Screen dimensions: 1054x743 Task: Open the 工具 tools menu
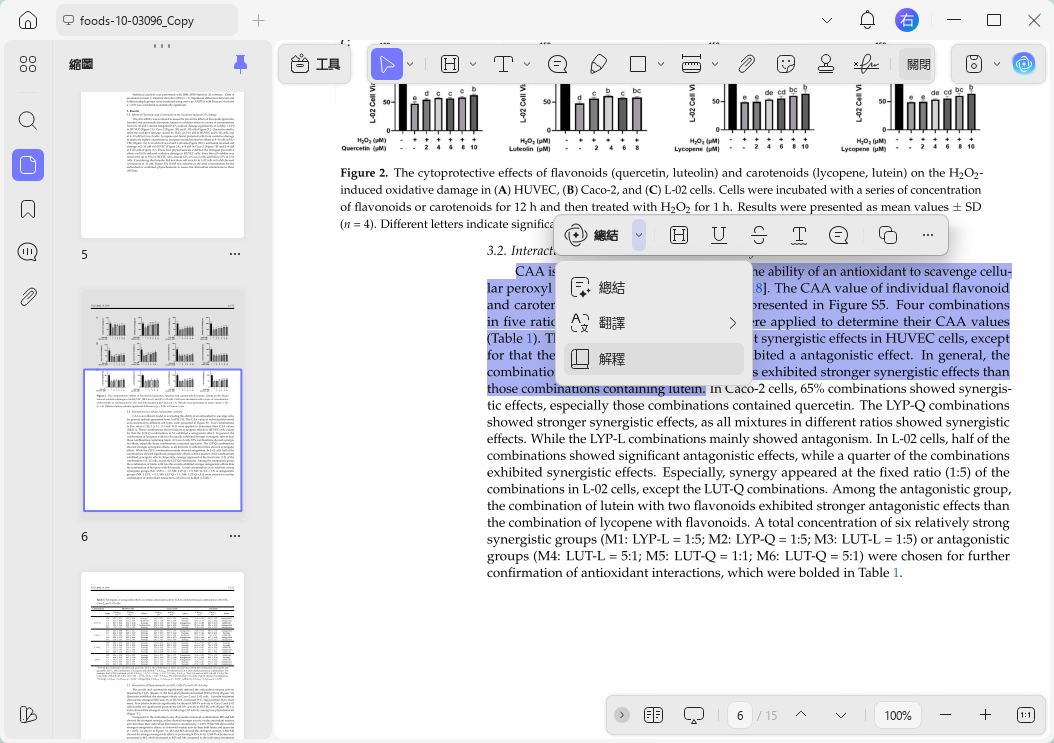click(315, 65)
